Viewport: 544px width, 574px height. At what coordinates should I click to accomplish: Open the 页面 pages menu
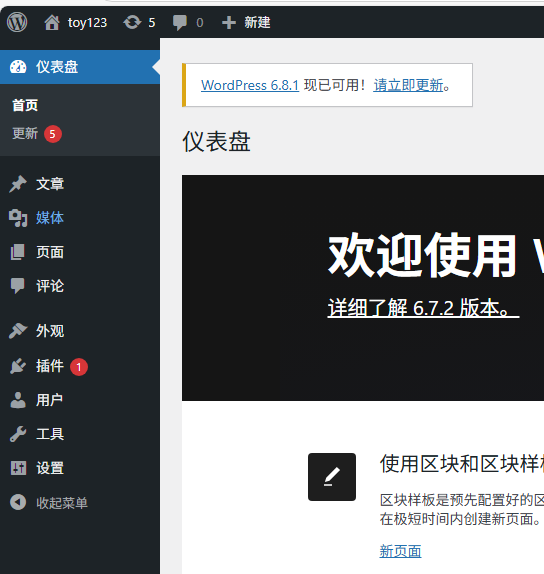(x=50, y=252)
